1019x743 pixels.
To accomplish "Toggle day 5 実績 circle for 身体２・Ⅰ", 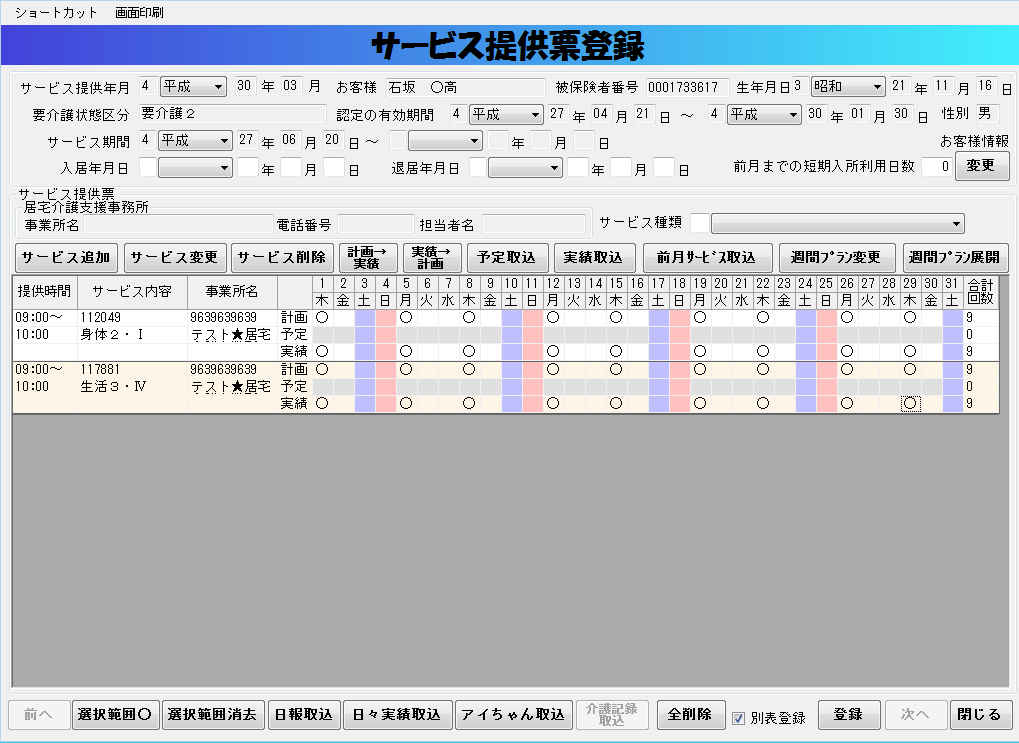I will pos(406,352).
